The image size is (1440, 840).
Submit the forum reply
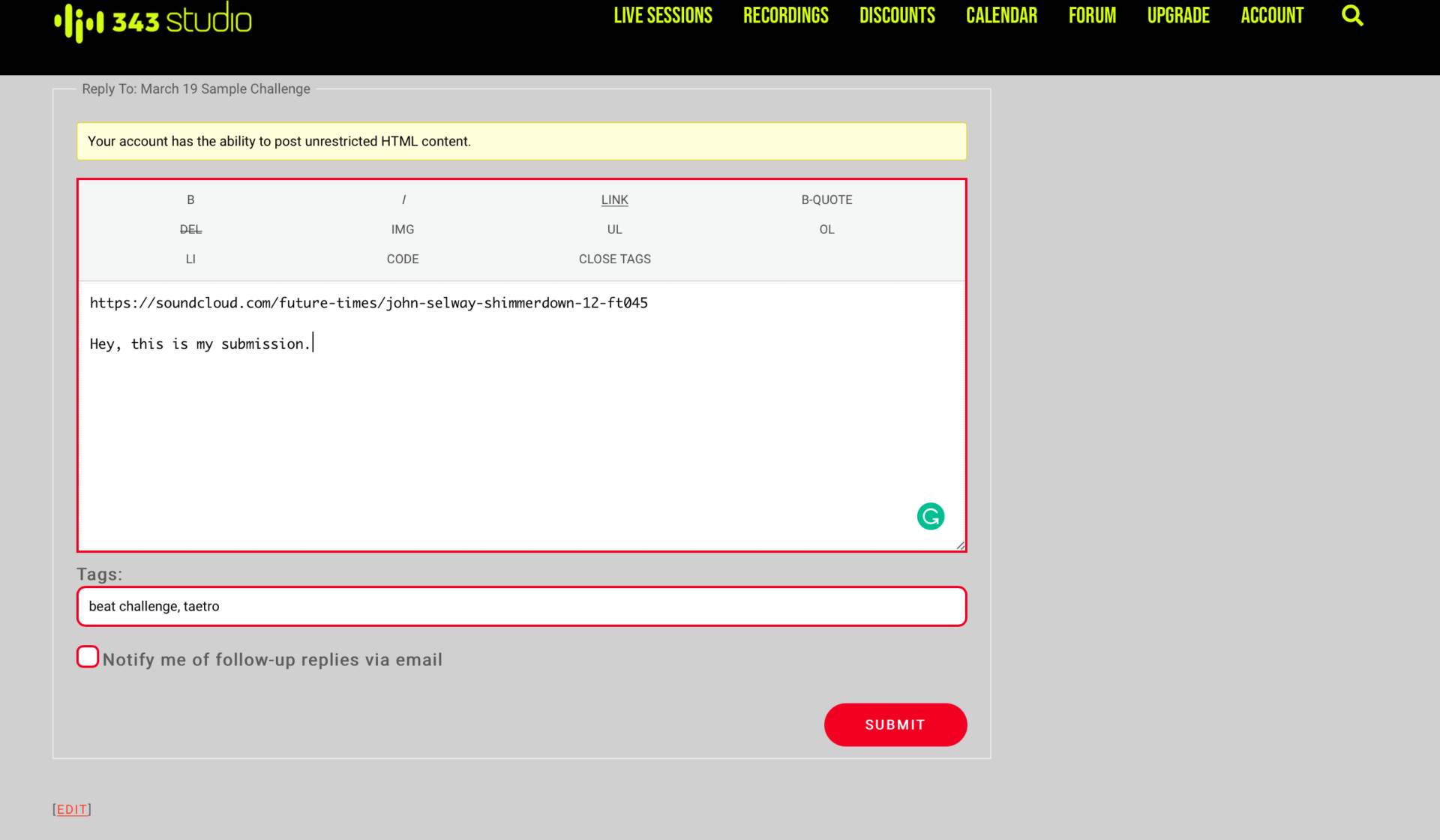[895, 724]
